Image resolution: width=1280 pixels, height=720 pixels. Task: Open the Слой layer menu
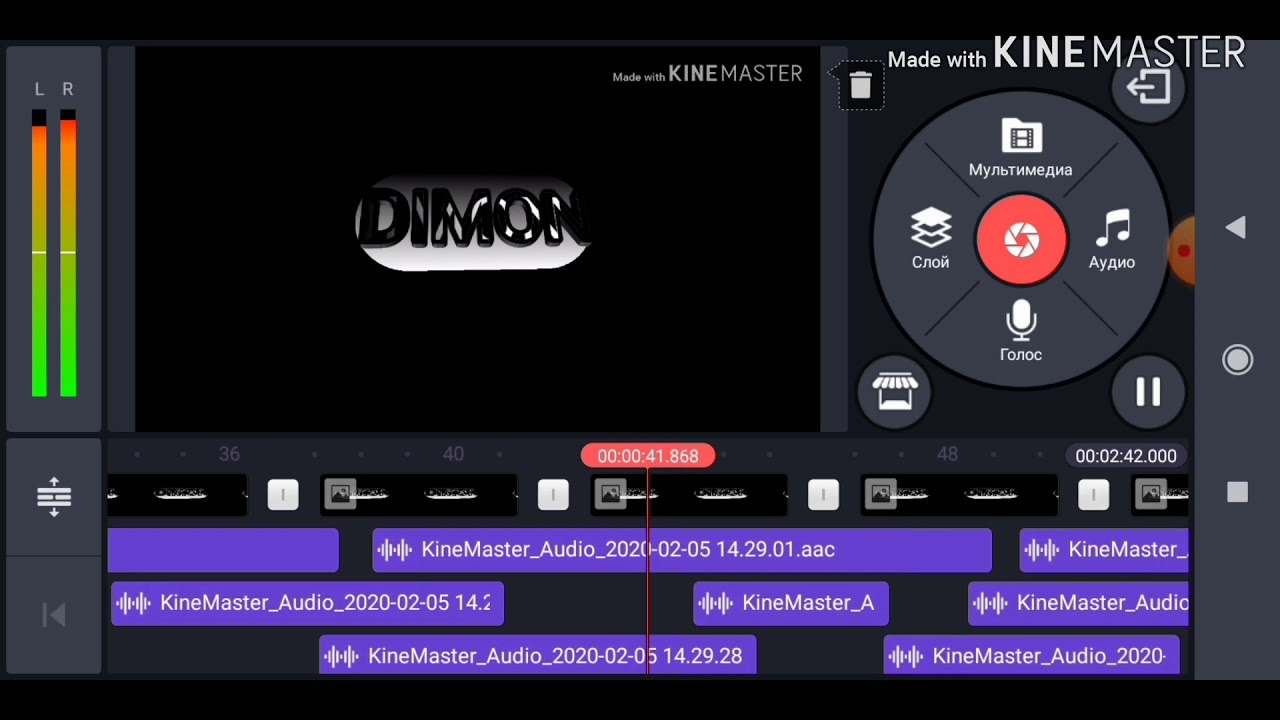[x=930, y=239]
